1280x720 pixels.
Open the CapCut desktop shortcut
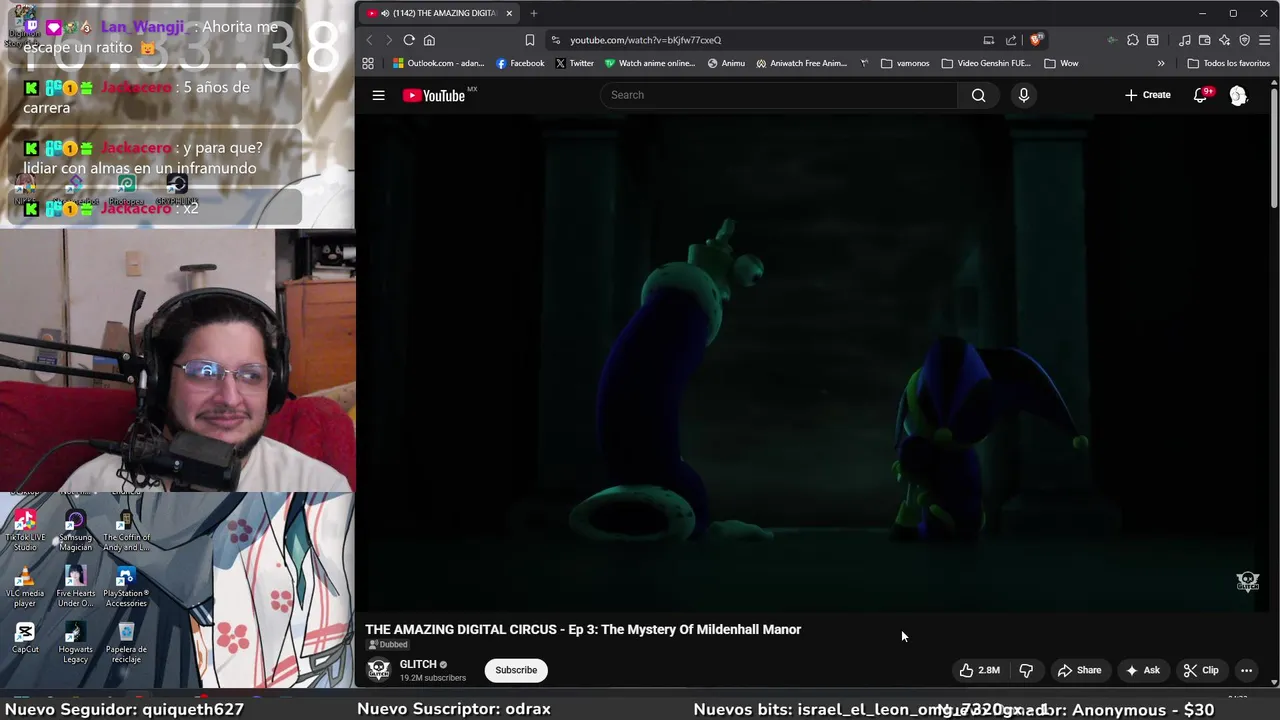click(x=25, y=638)
